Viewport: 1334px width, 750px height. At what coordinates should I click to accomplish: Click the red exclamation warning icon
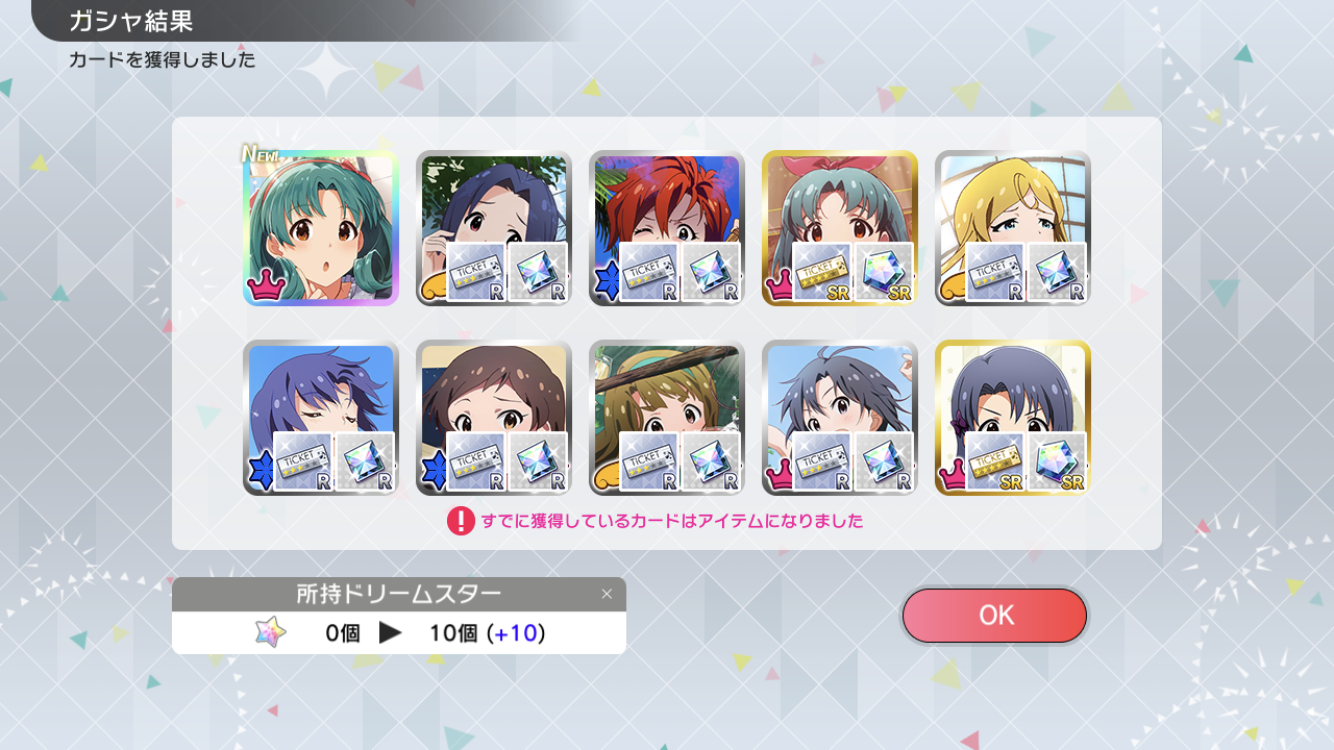[460, 521]
